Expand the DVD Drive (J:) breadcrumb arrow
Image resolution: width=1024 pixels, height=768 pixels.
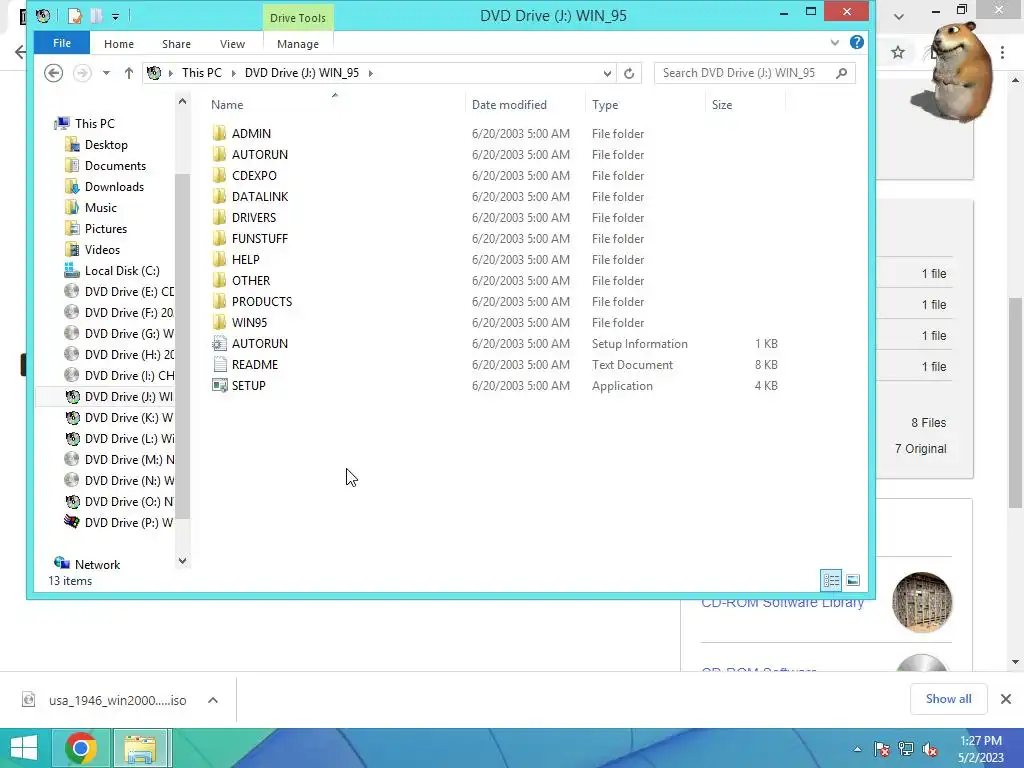click(x=370, y=73)
